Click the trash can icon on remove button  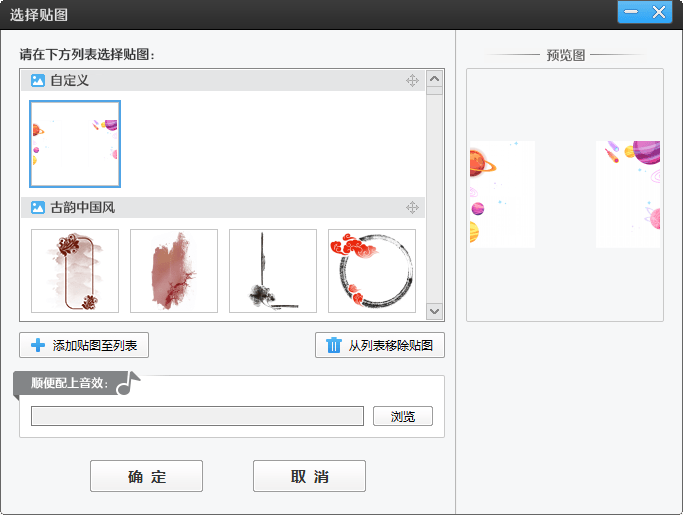[x=334, y=345]
